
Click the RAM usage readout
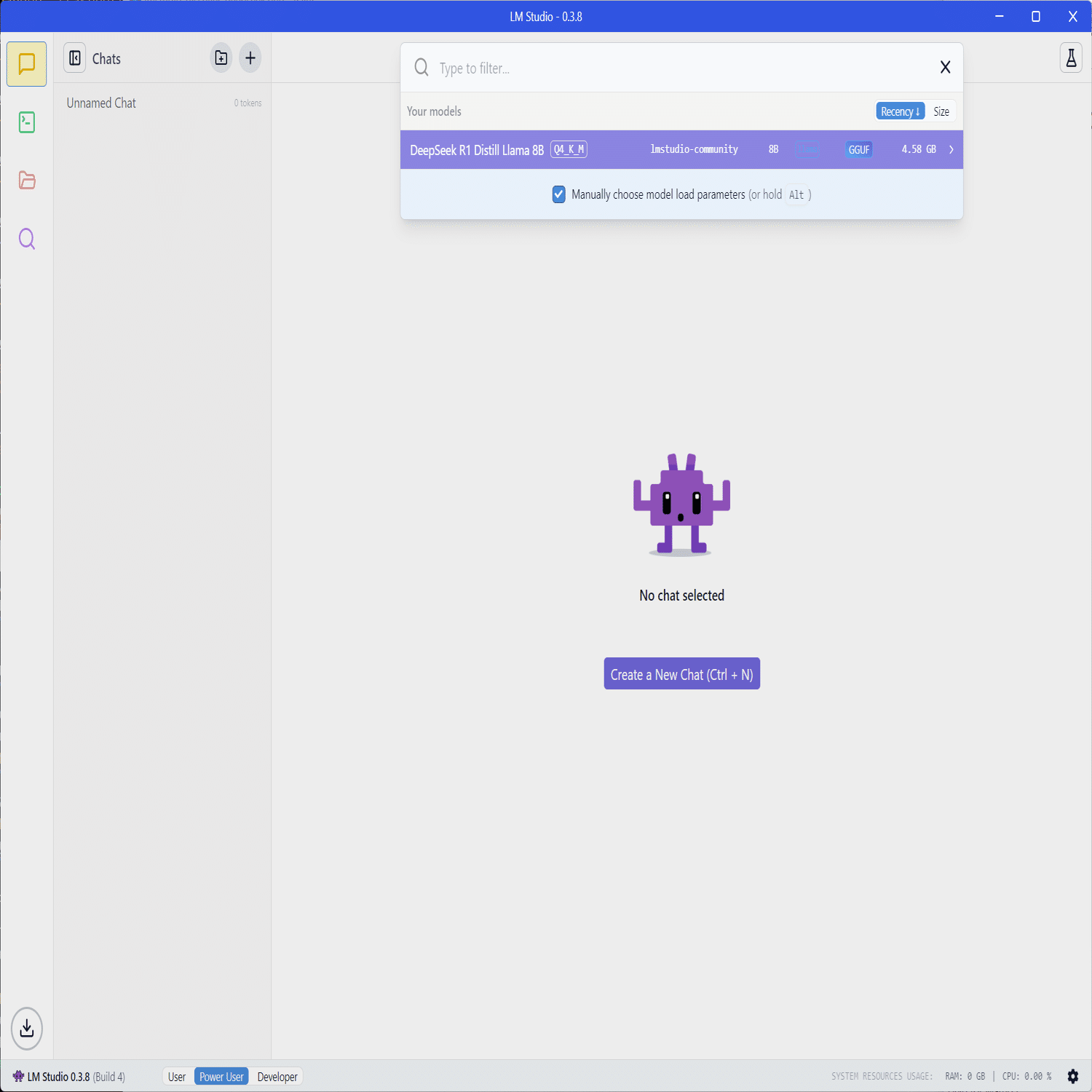965,1076
